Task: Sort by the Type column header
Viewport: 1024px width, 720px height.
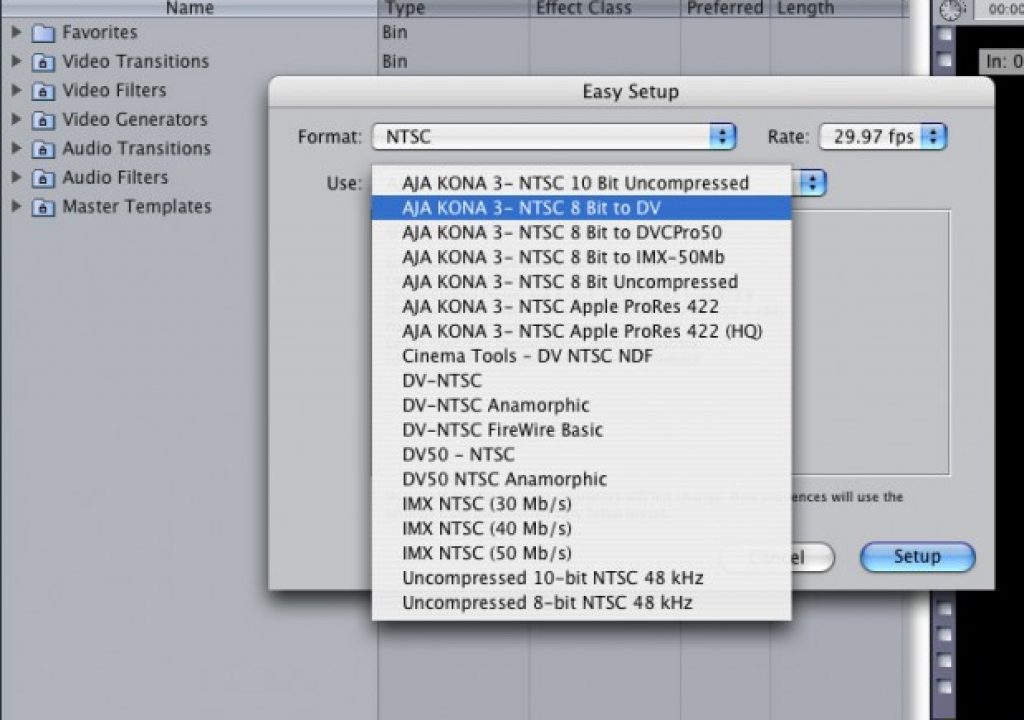Action: [x=453, y=8]
